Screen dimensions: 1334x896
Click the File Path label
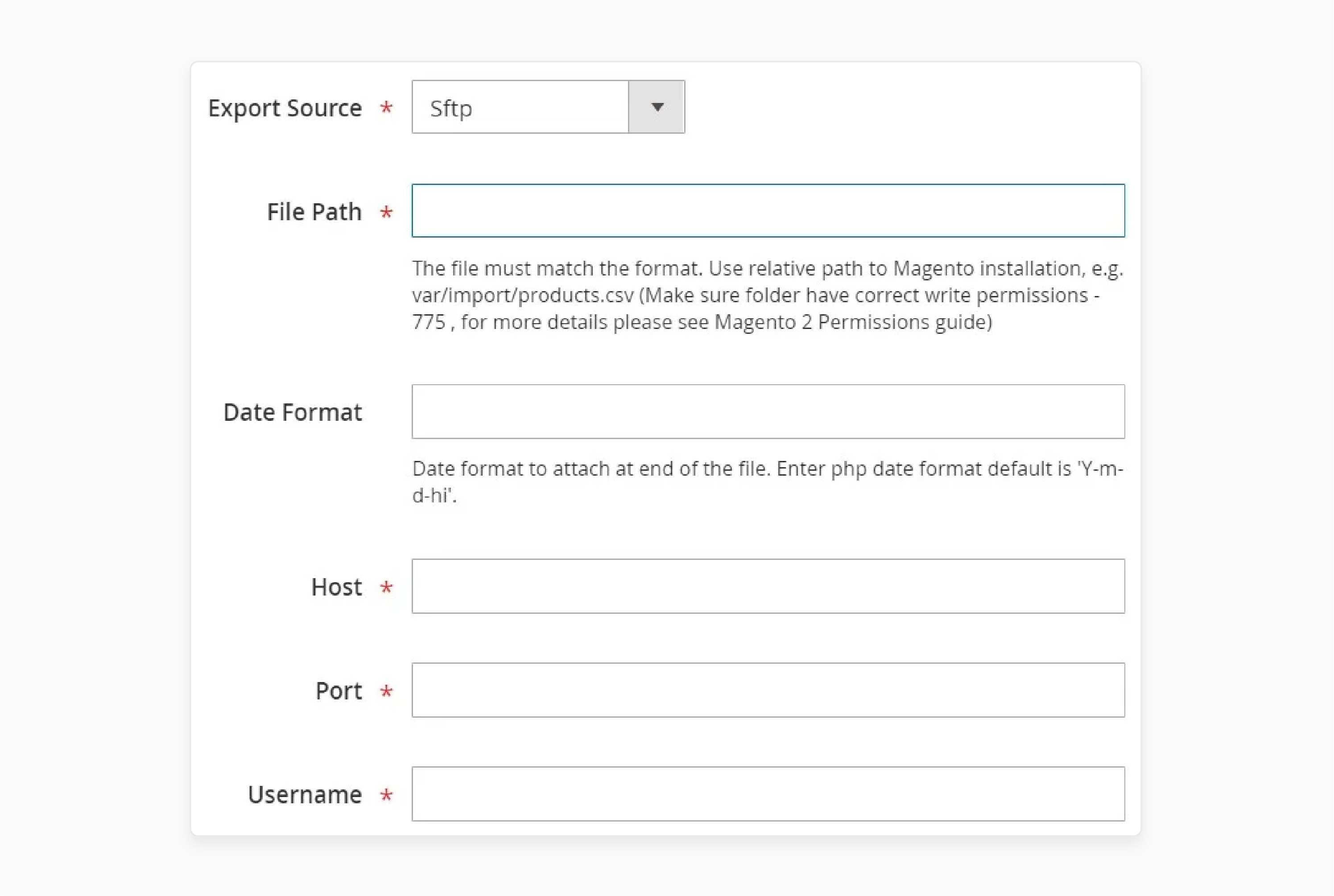(x=314, y=212)
